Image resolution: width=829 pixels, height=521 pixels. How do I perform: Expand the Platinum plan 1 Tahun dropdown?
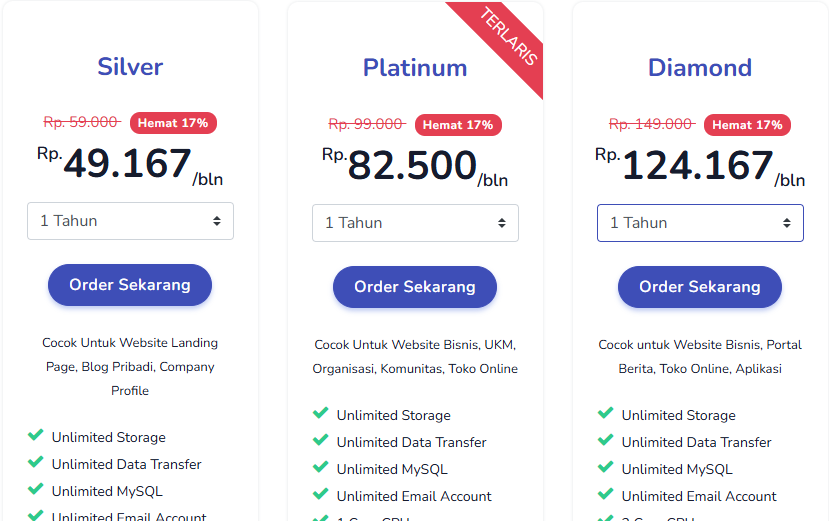pyautogui.click(x=415, y=223)
